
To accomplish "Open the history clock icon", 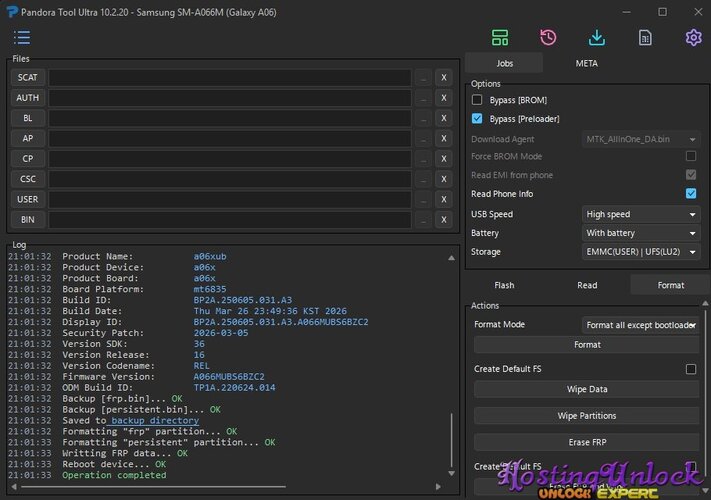I will click(548, 38).
